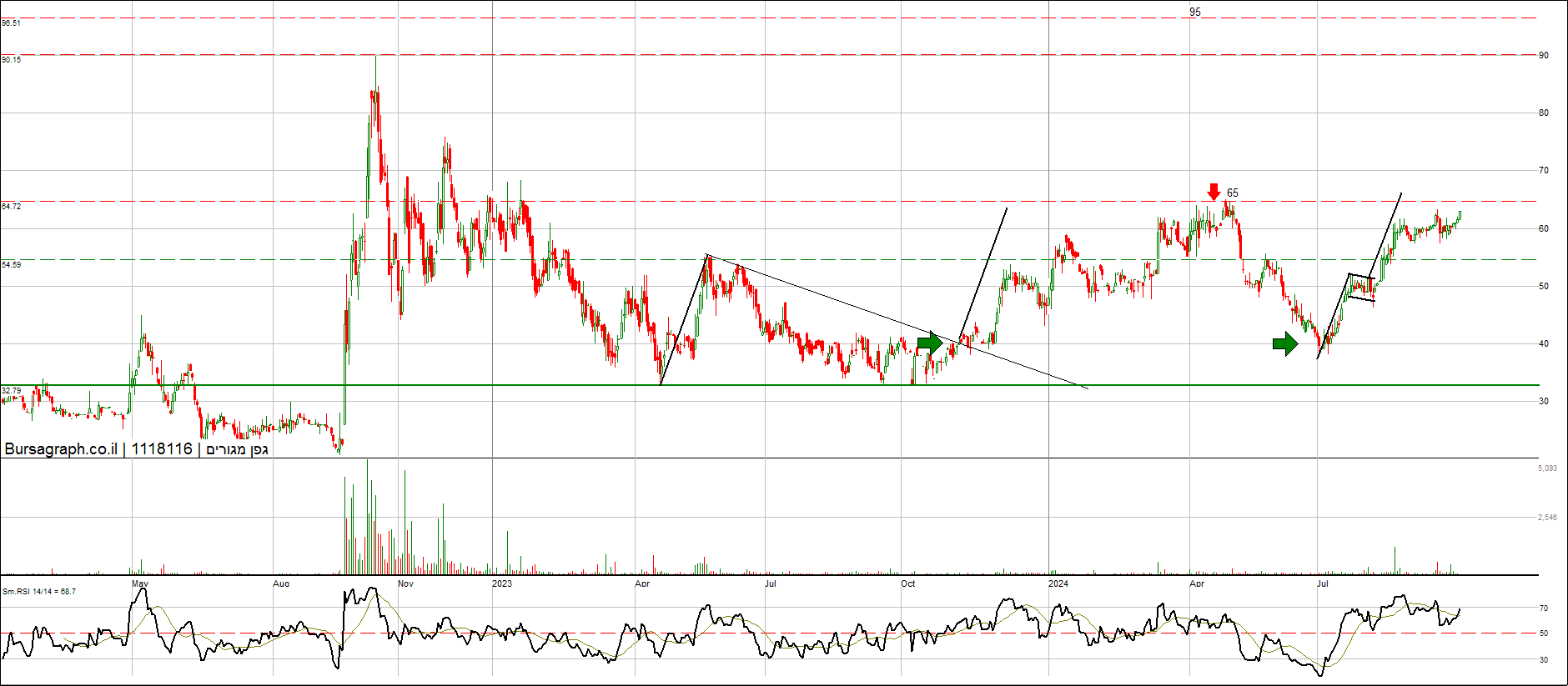1568x686 pixels.
Task: Click the Nov label on time axis
Action: (x=405, y=583)
